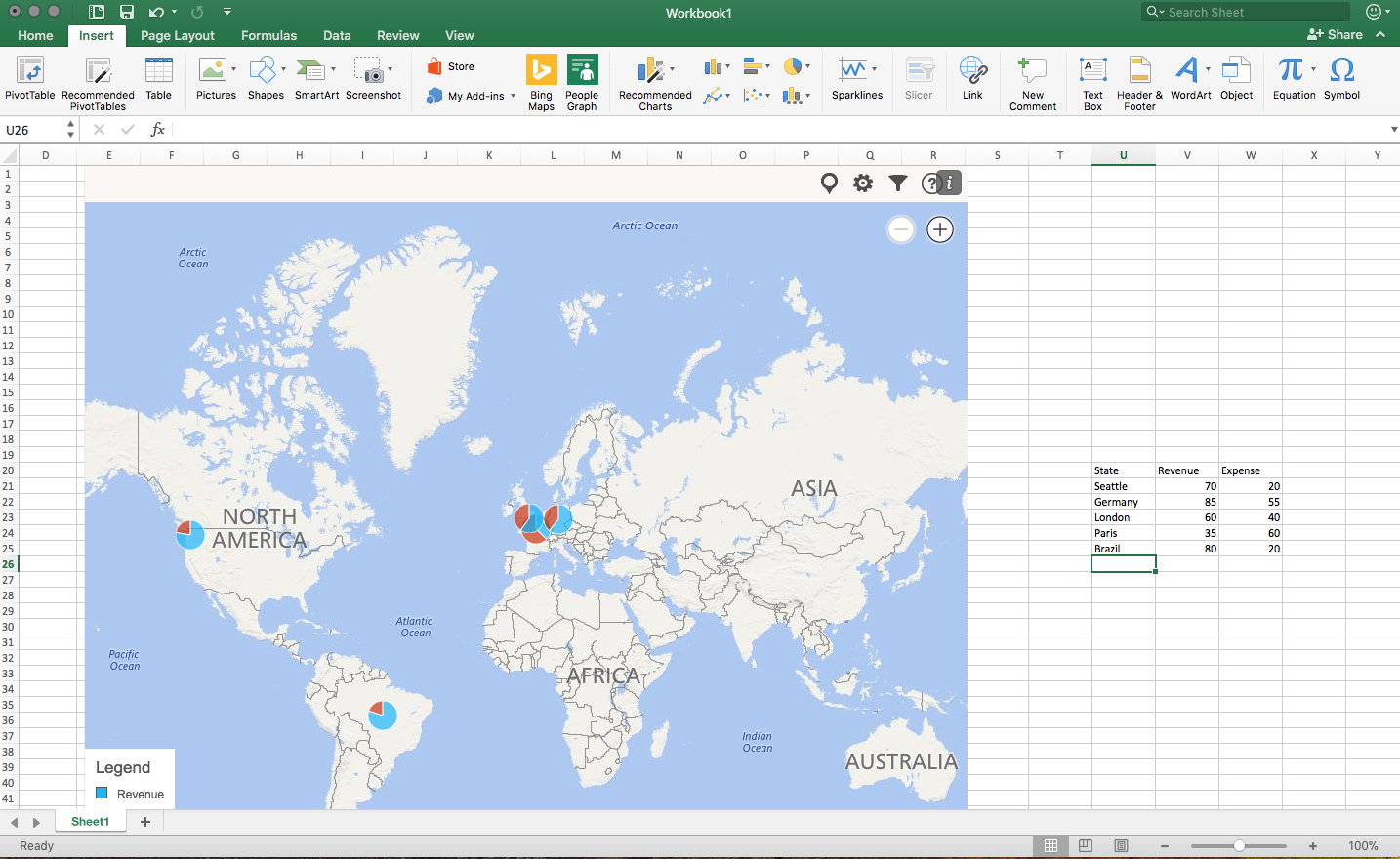Launch the People Graph add-in
The width and height of the screenshot is (1400, 859).
click(x=582, y=83)
